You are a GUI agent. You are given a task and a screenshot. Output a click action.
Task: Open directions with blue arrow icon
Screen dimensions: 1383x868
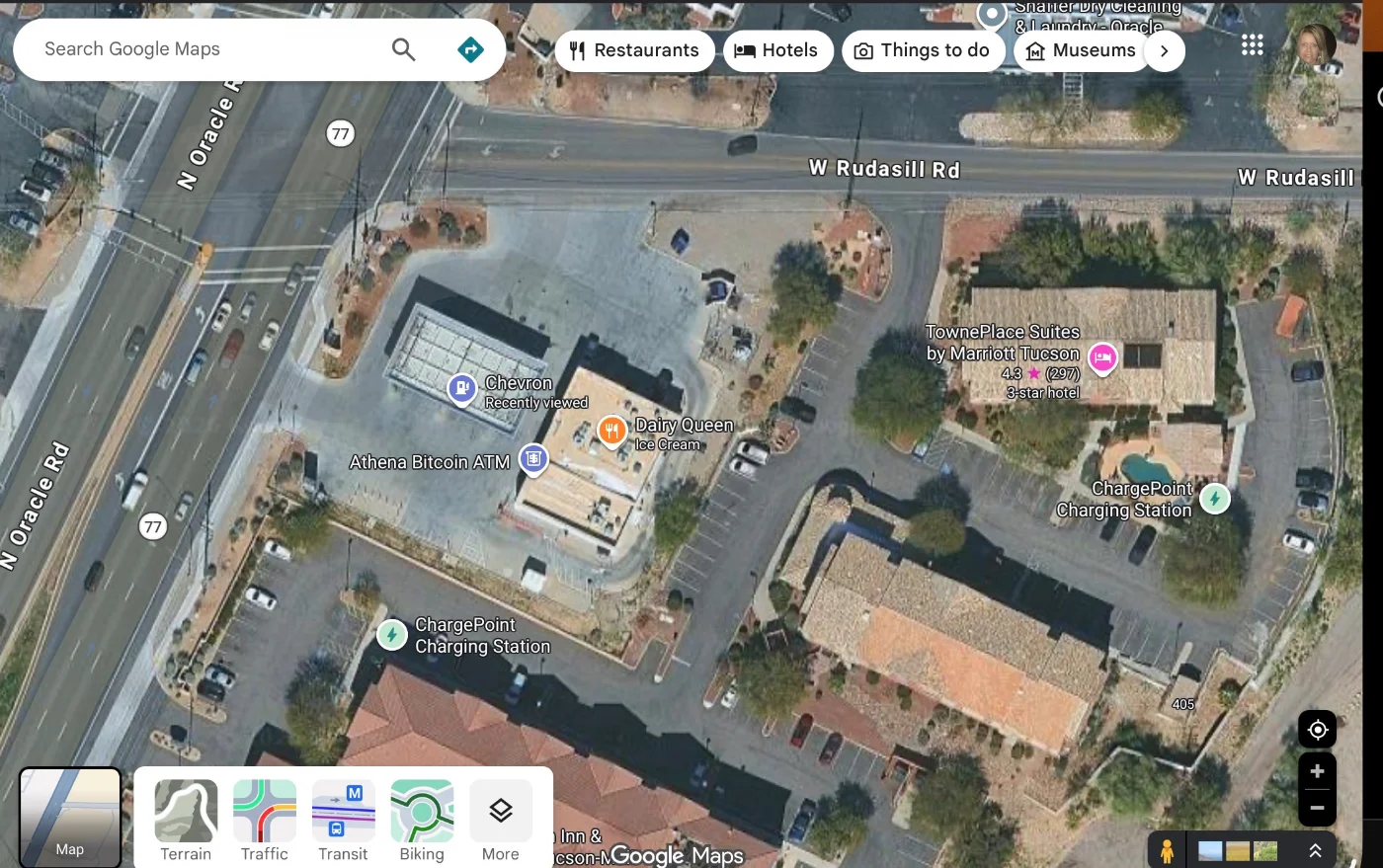[x=470, y=49]
